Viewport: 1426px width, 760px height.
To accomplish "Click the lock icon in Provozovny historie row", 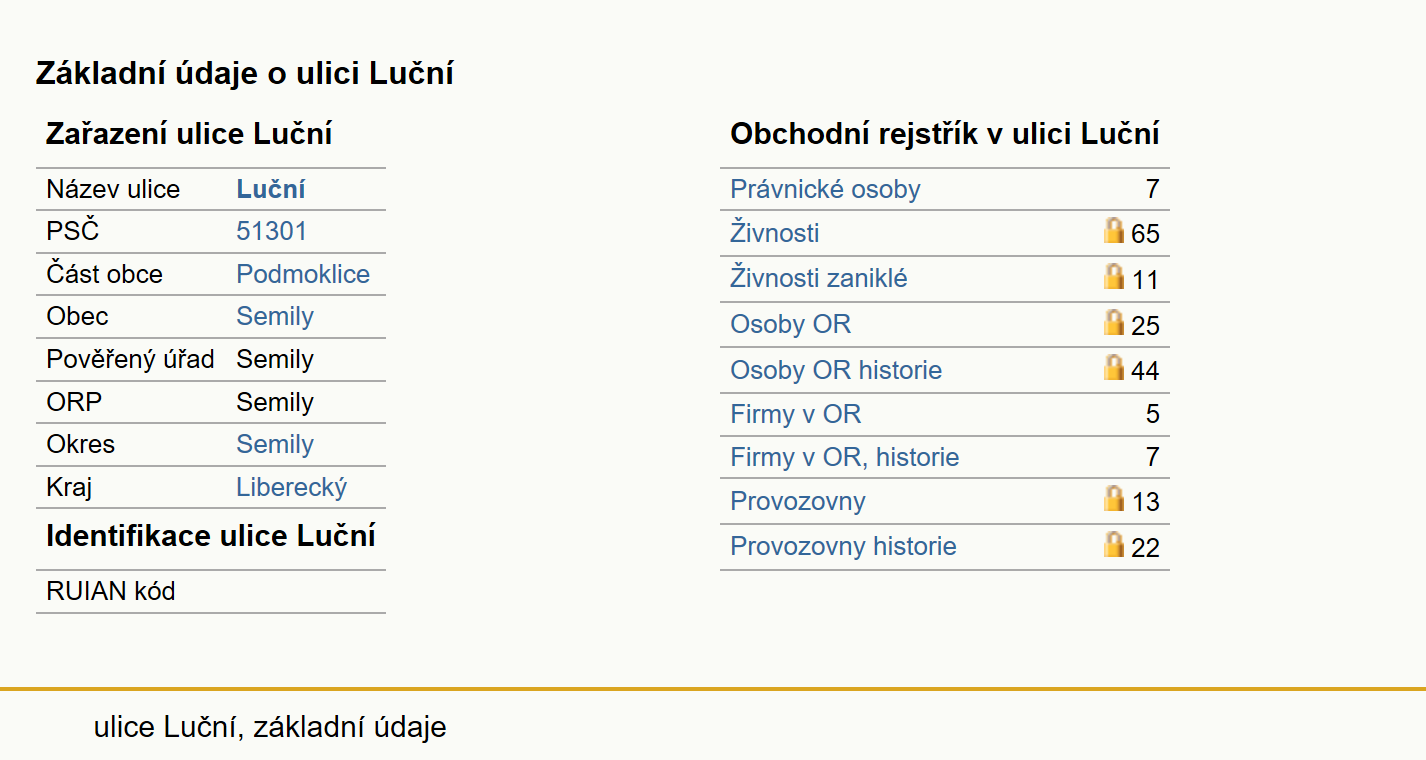I will point(1114,545).
